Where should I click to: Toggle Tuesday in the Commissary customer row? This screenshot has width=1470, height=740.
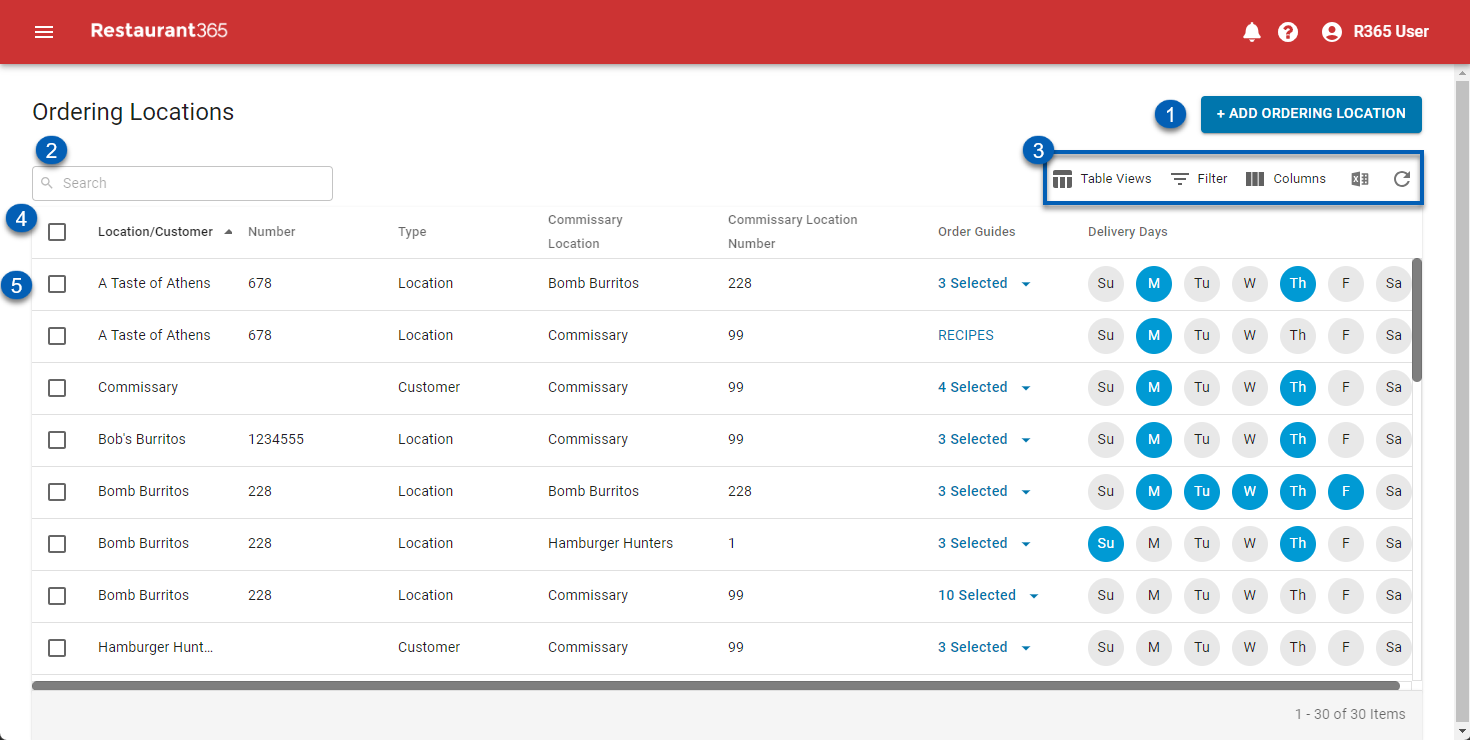1202,388
